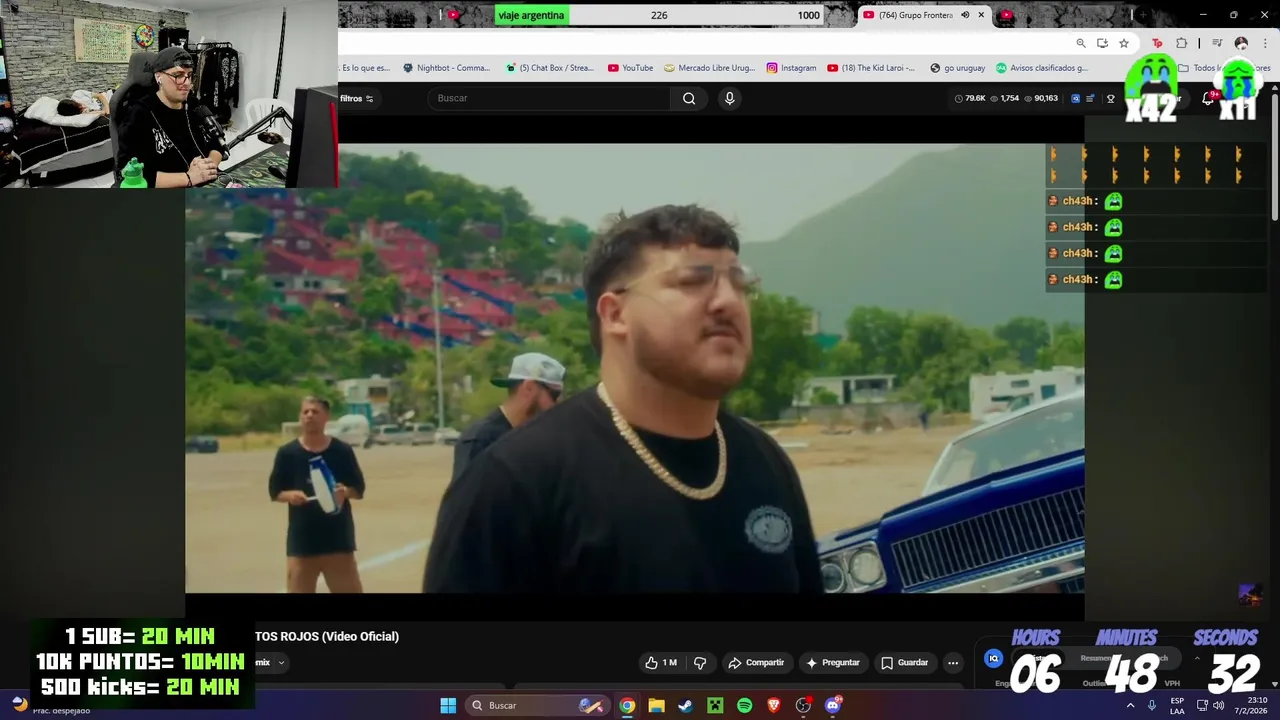
Task: Open File Explorer from the taskbar
Action: [656, 705]
